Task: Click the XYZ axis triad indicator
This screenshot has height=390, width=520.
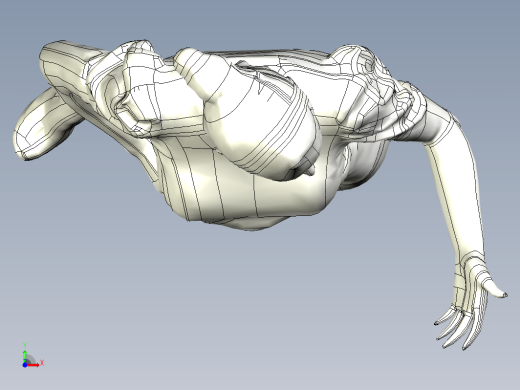Action: point(33,356)
